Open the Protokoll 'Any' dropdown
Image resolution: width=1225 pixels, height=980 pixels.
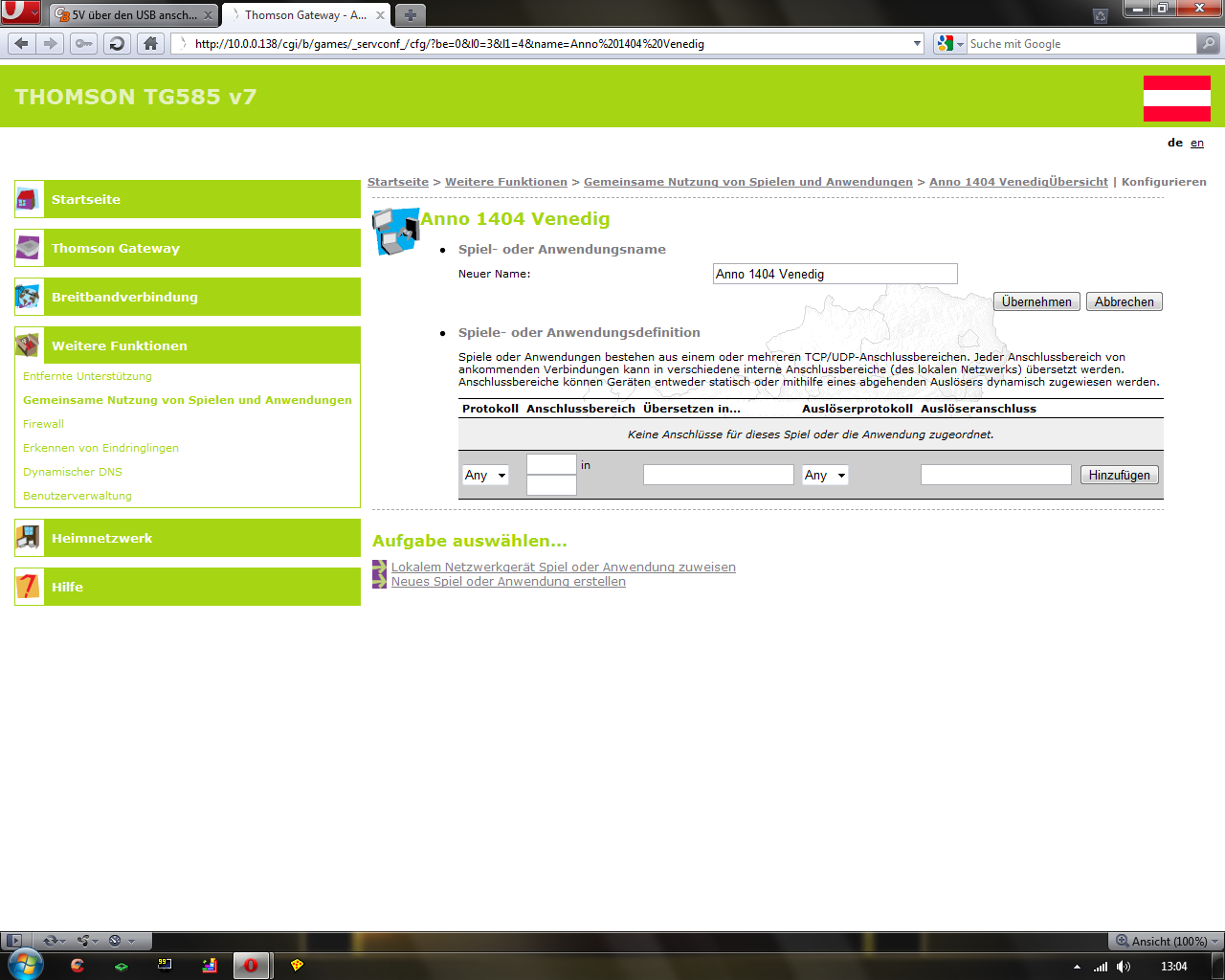485,475
